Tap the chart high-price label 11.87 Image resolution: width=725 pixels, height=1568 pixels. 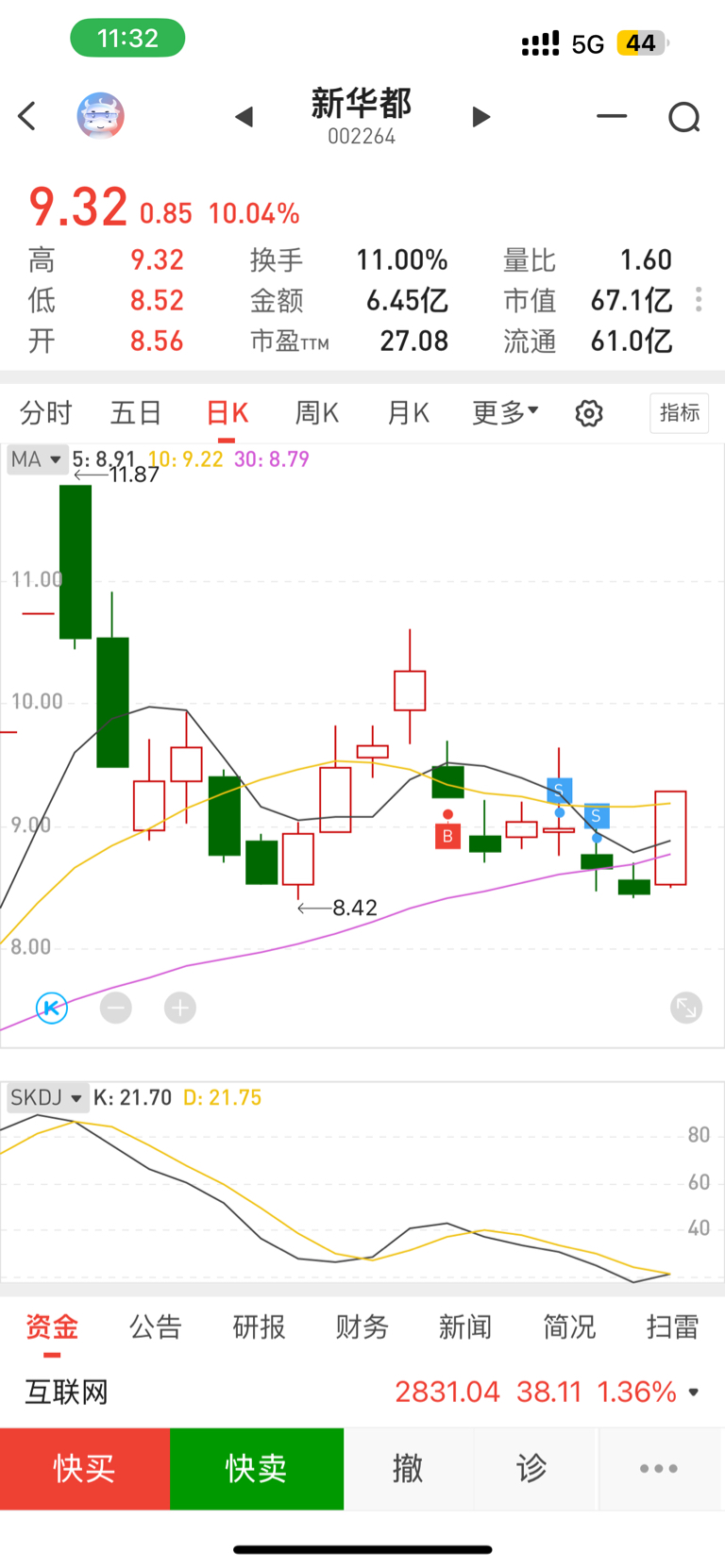(x=134, y=475)
